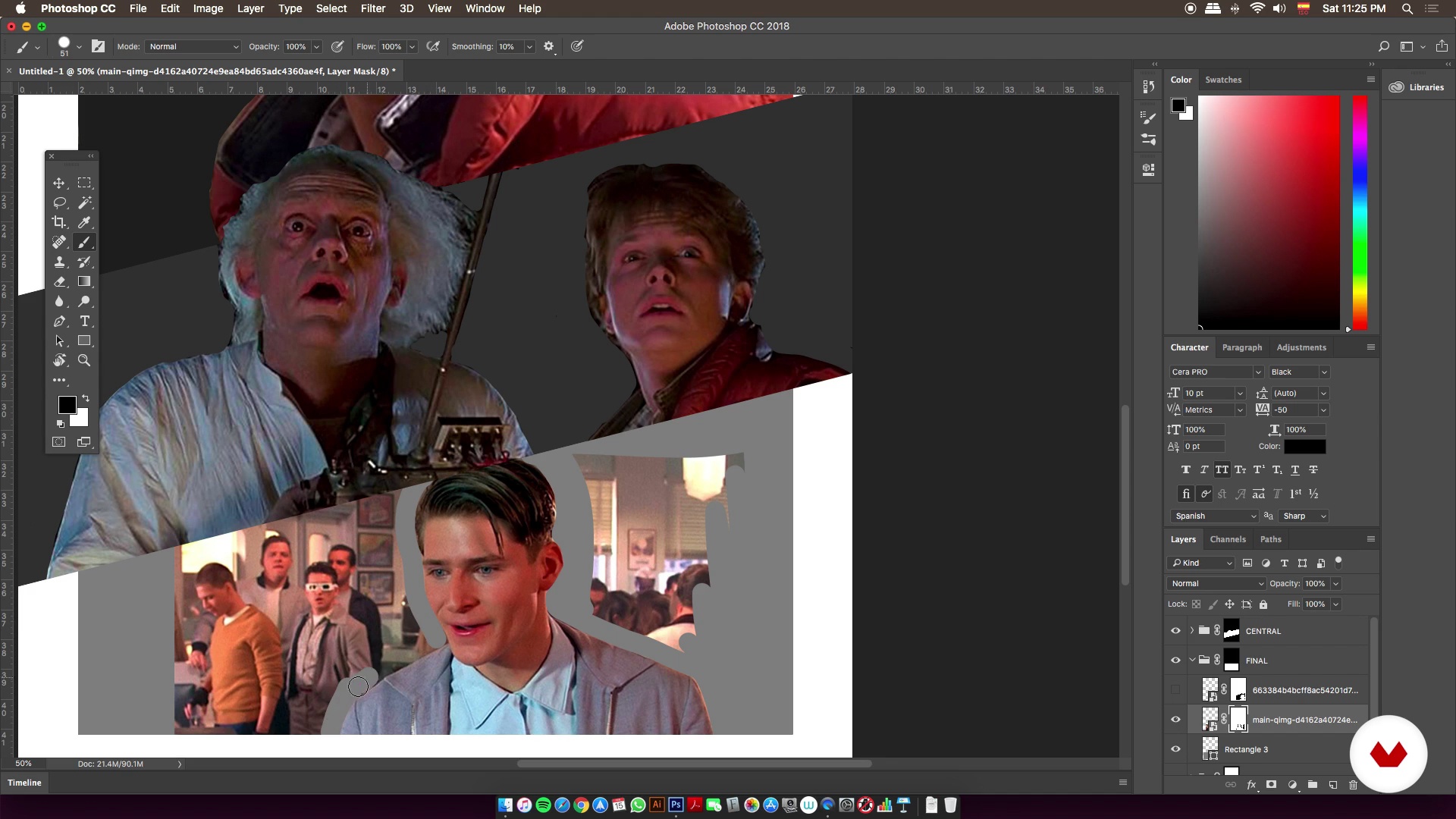
Task: Toggle Underline in Character panel
Action: (x=1295, y=469)
